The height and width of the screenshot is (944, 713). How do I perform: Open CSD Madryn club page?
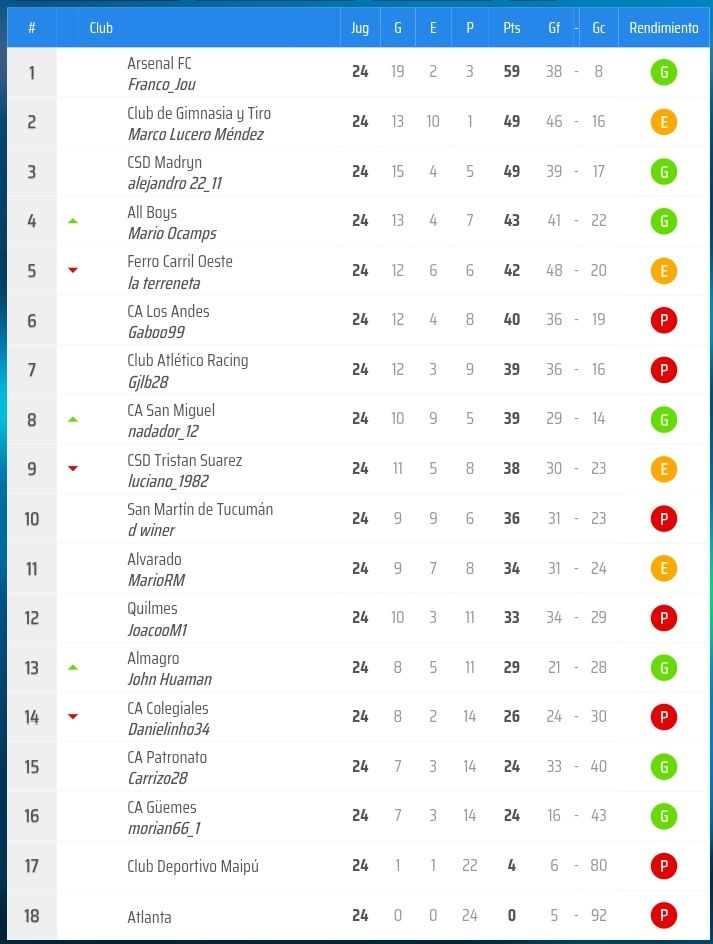tap(164, 162)
